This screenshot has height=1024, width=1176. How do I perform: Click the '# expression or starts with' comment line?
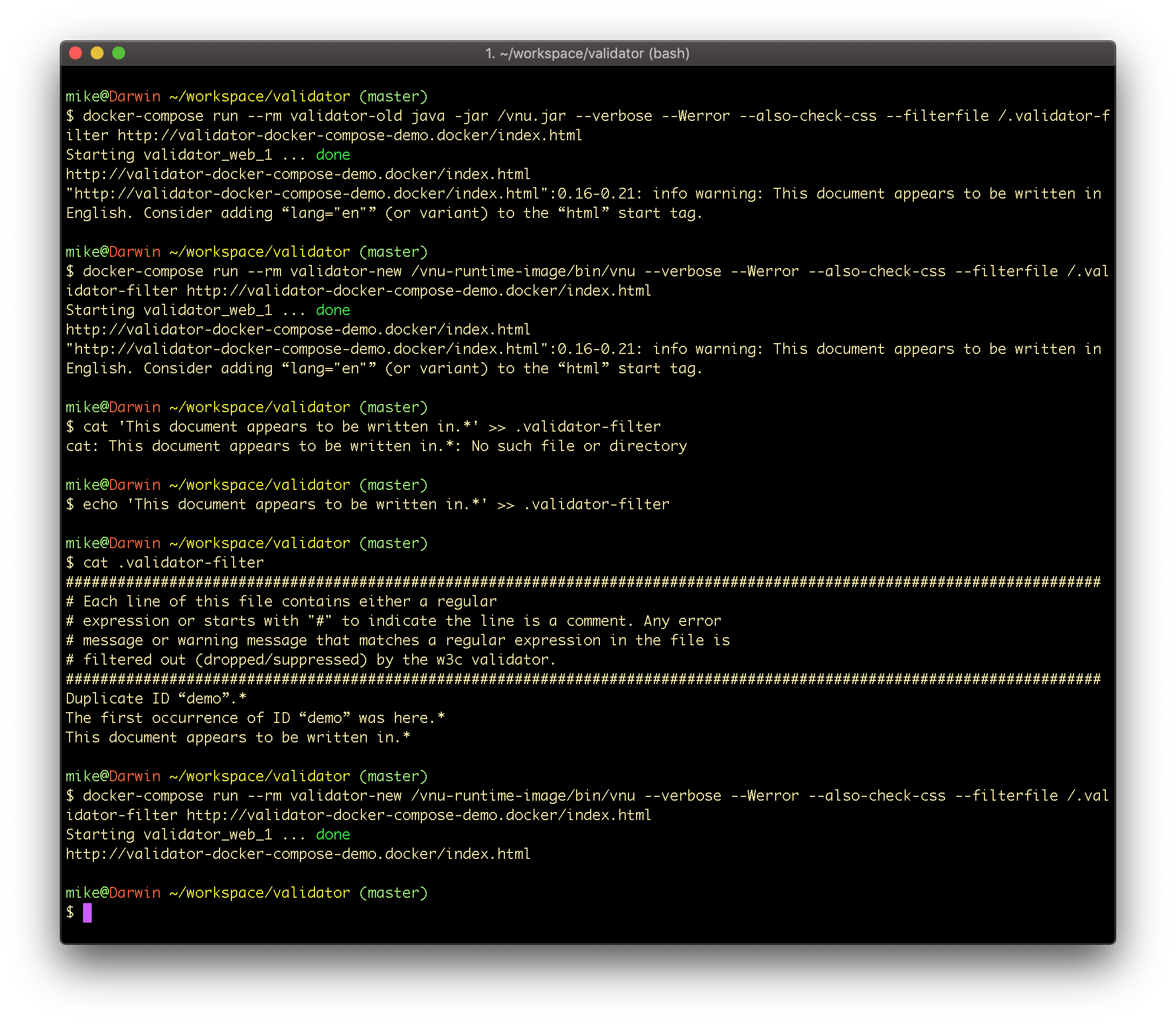(393, 621)
